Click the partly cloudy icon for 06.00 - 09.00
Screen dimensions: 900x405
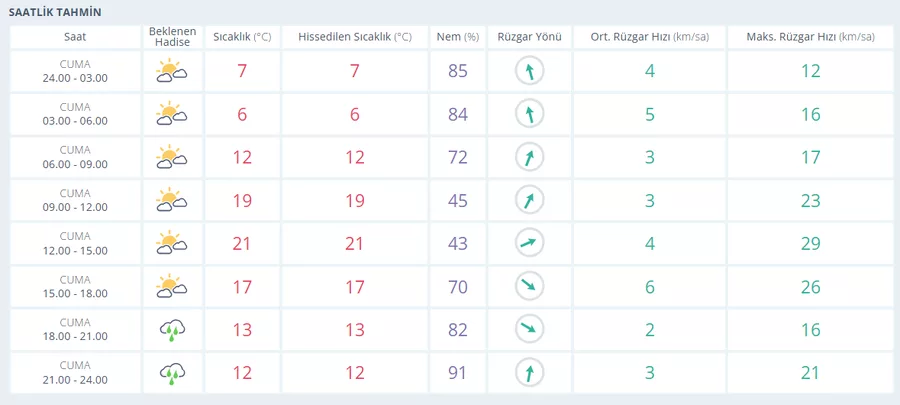(171, 157)
